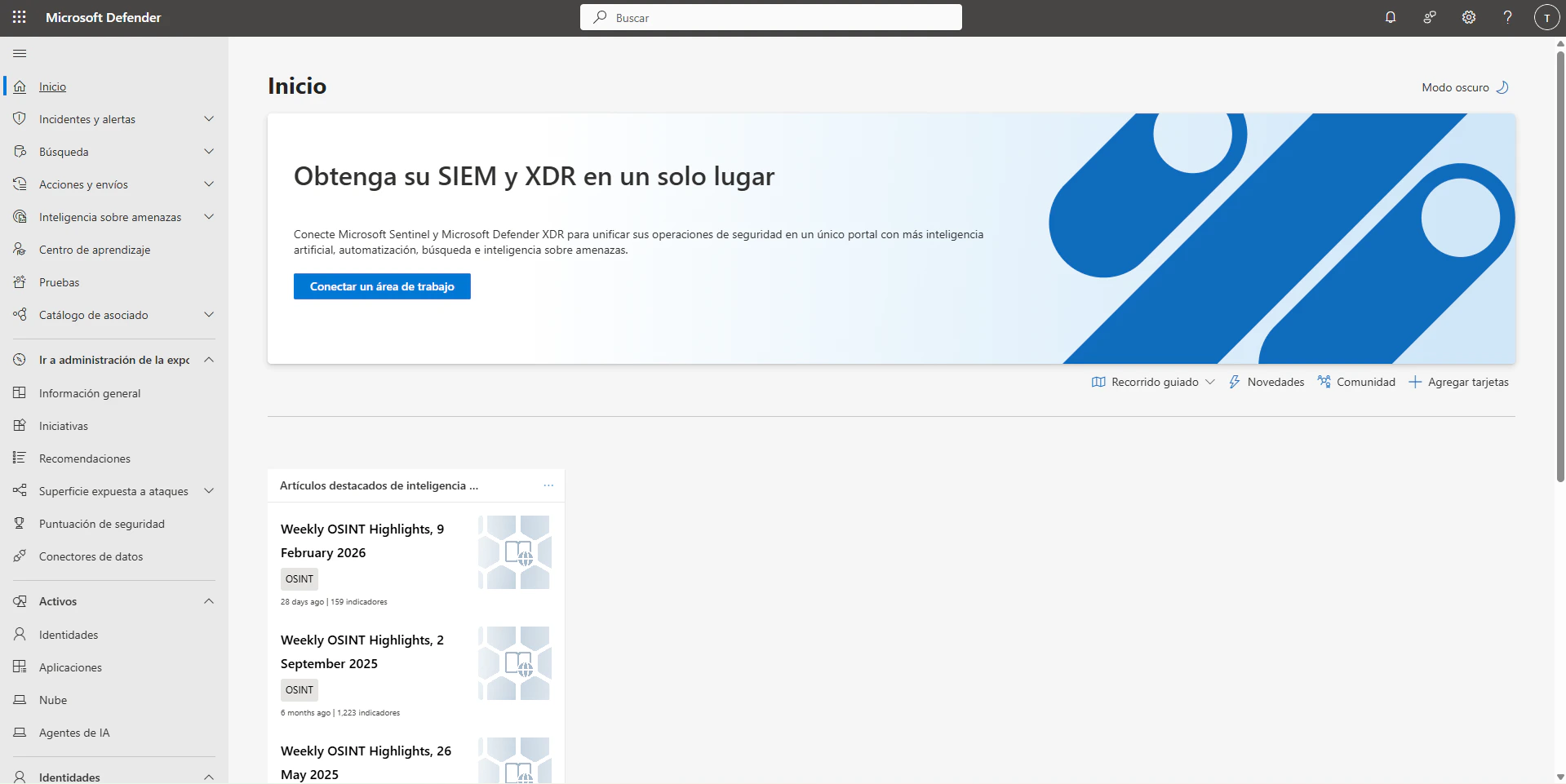The image size is (1566, 784).
Task: Click the Agregar tarjetas link
Action: pyautogui.click(x=1468, y=381)
